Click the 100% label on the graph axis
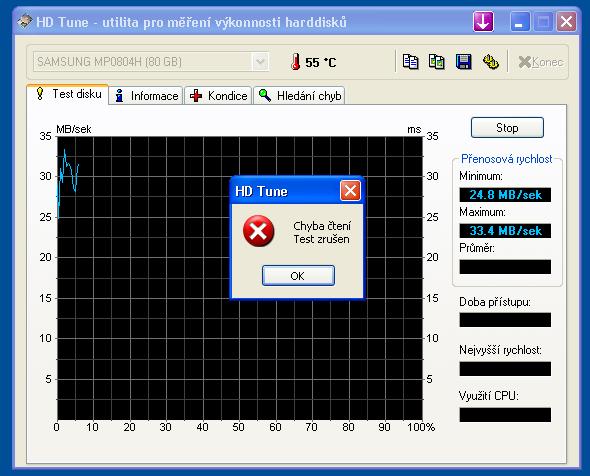The height and width of the screenshot is (476, 590). (421, 427)
